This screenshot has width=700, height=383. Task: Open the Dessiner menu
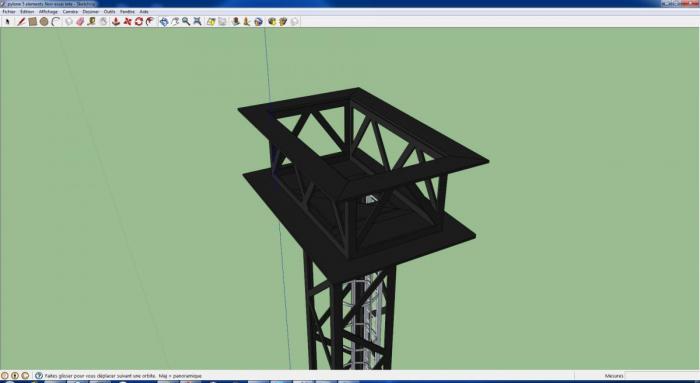pyautogui.click(x=91, y=12)
